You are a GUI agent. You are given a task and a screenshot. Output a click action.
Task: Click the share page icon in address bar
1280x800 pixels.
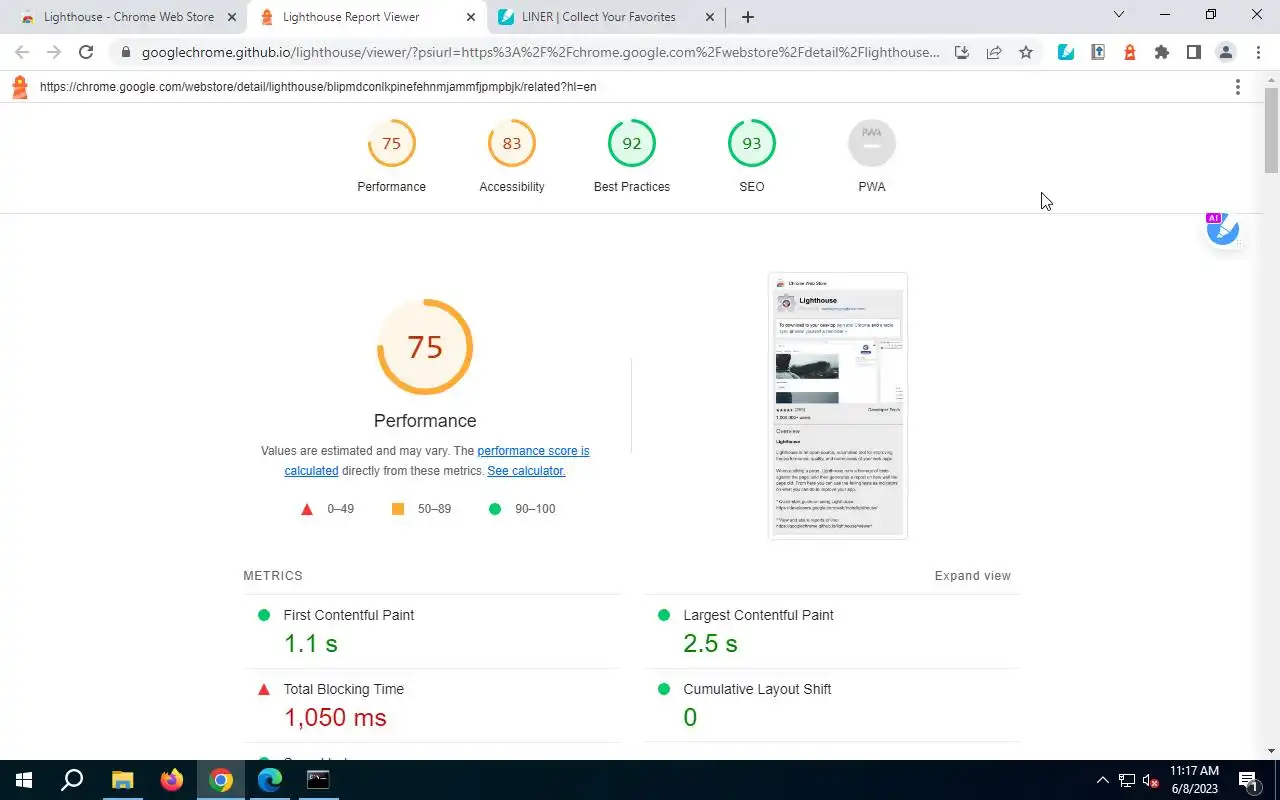(994, 52)
